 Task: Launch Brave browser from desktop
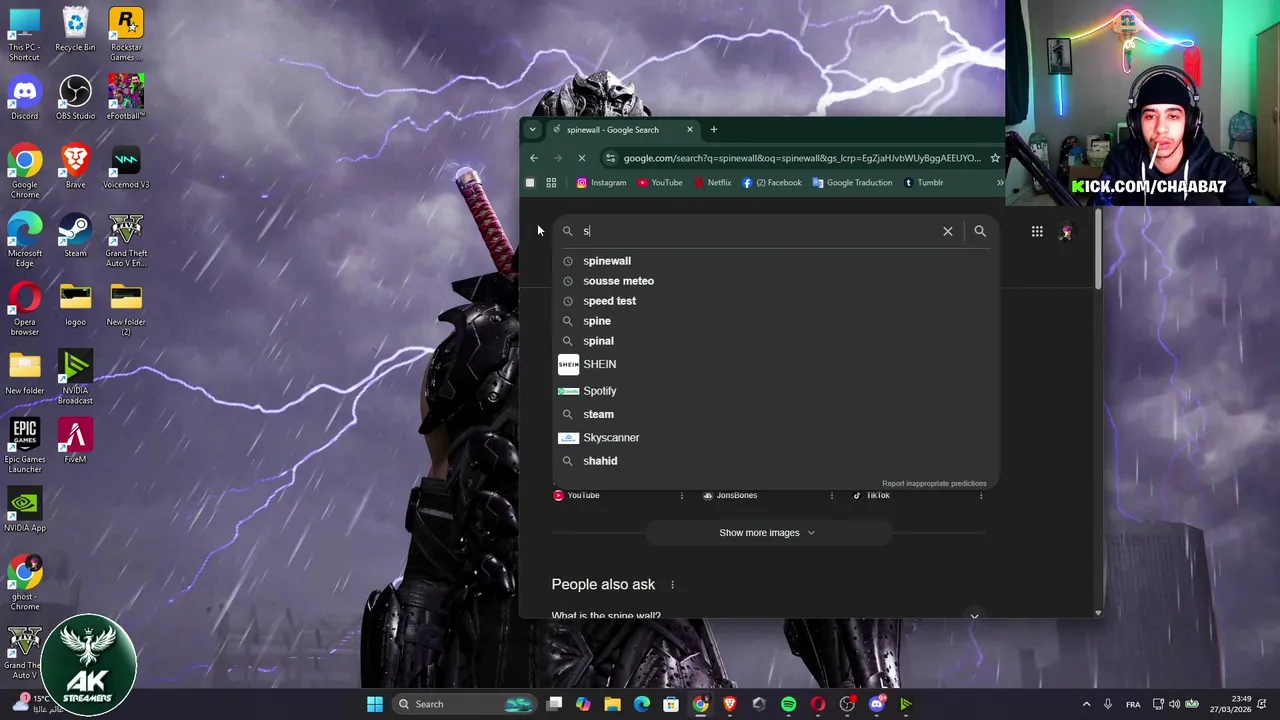coord(75,167)
